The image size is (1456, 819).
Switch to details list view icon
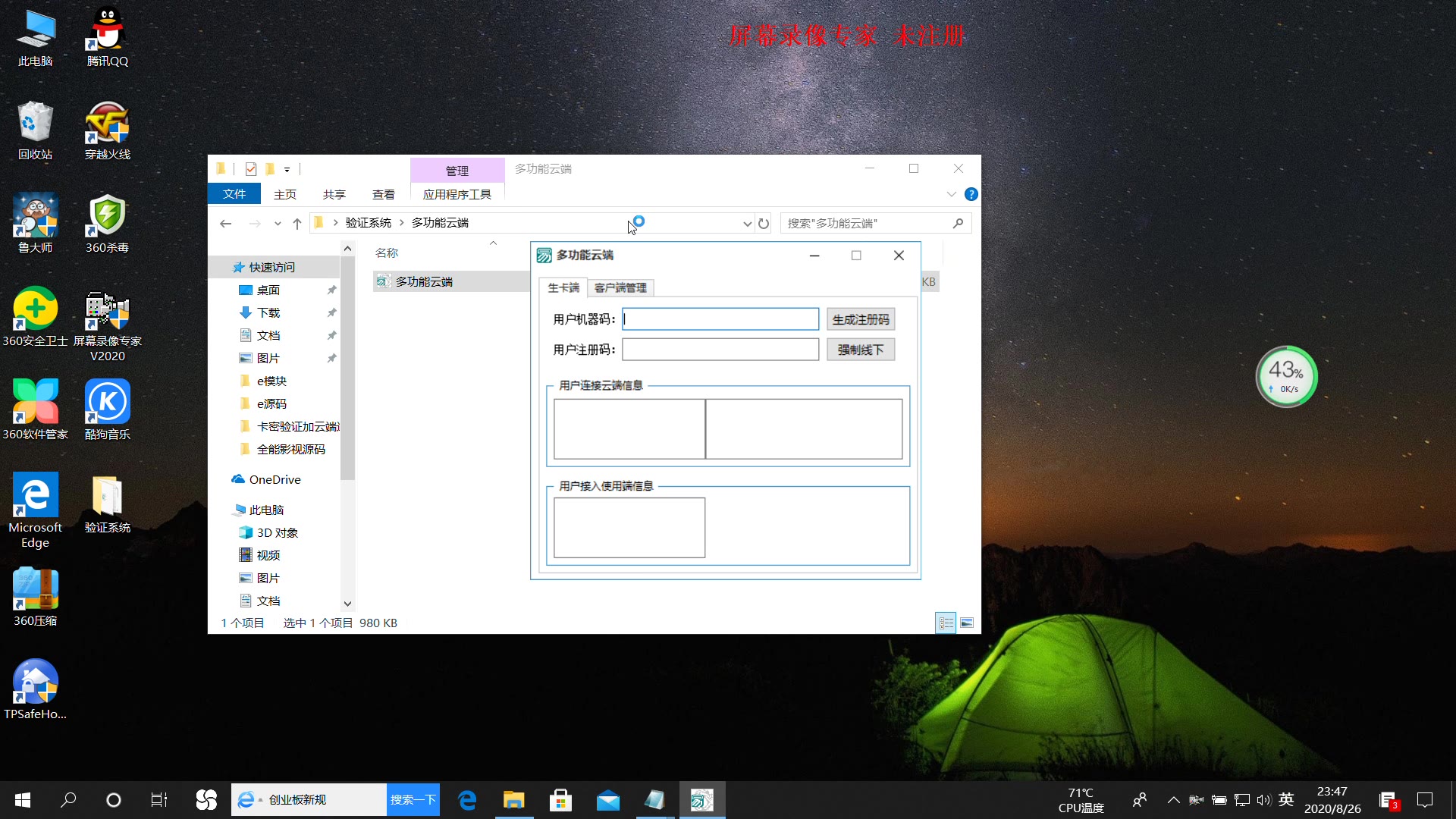click(946, 623)
